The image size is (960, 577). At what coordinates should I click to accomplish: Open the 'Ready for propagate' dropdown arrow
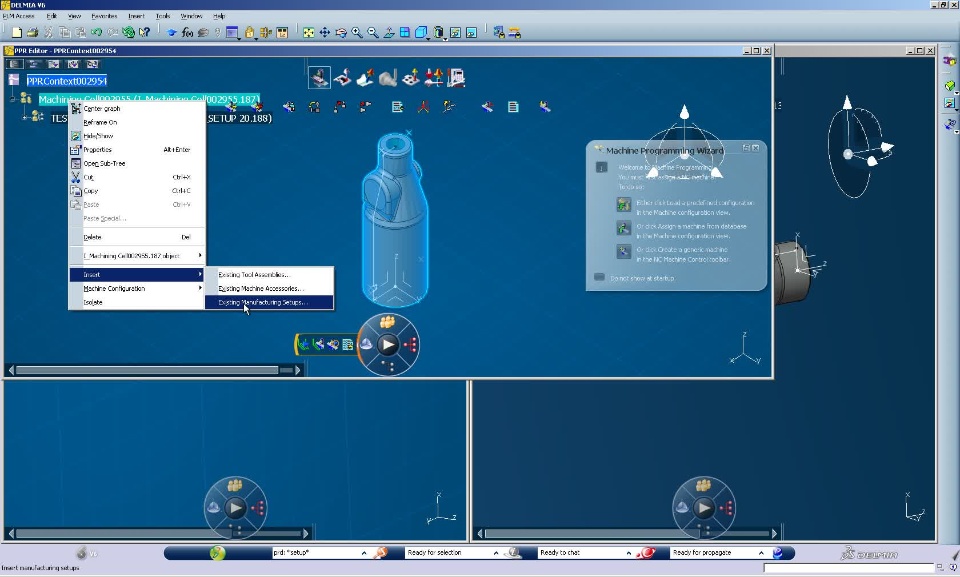[761, 553]
